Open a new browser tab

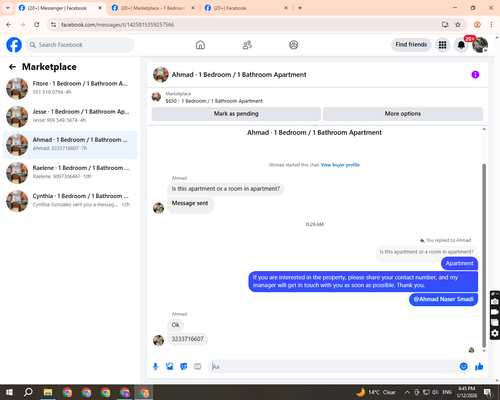(x=300, y=8)
